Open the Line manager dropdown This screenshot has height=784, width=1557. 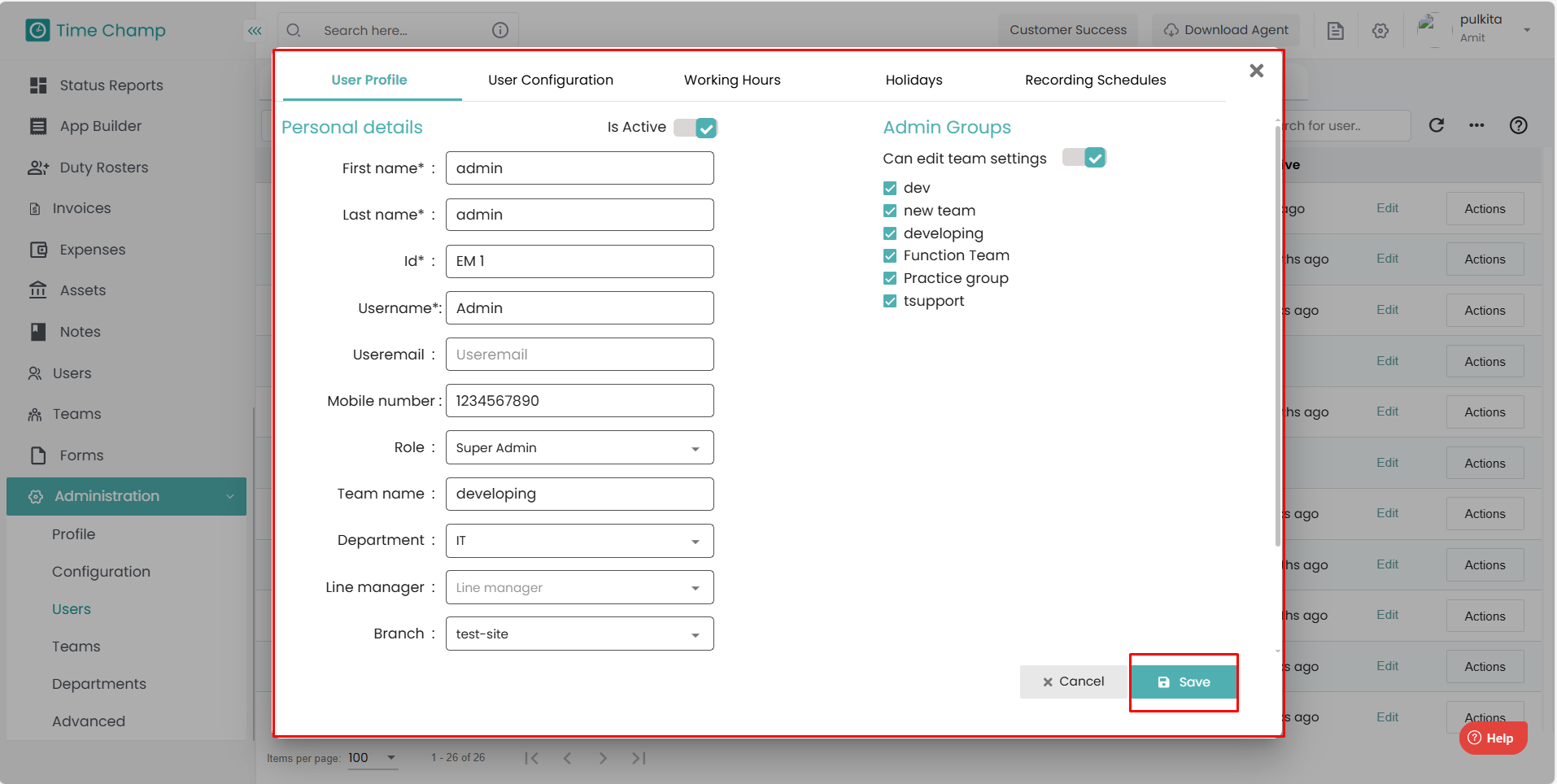tap(580, 587)
